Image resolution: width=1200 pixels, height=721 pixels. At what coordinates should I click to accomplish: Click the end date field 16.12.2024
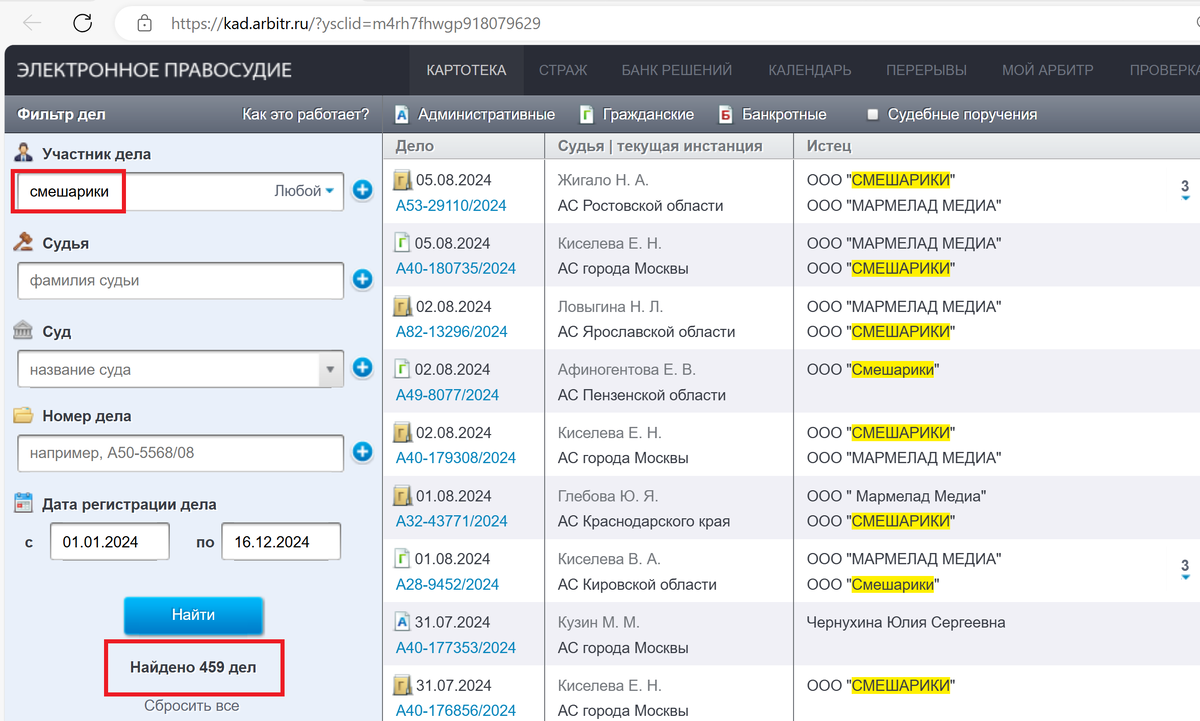[281, 542]
